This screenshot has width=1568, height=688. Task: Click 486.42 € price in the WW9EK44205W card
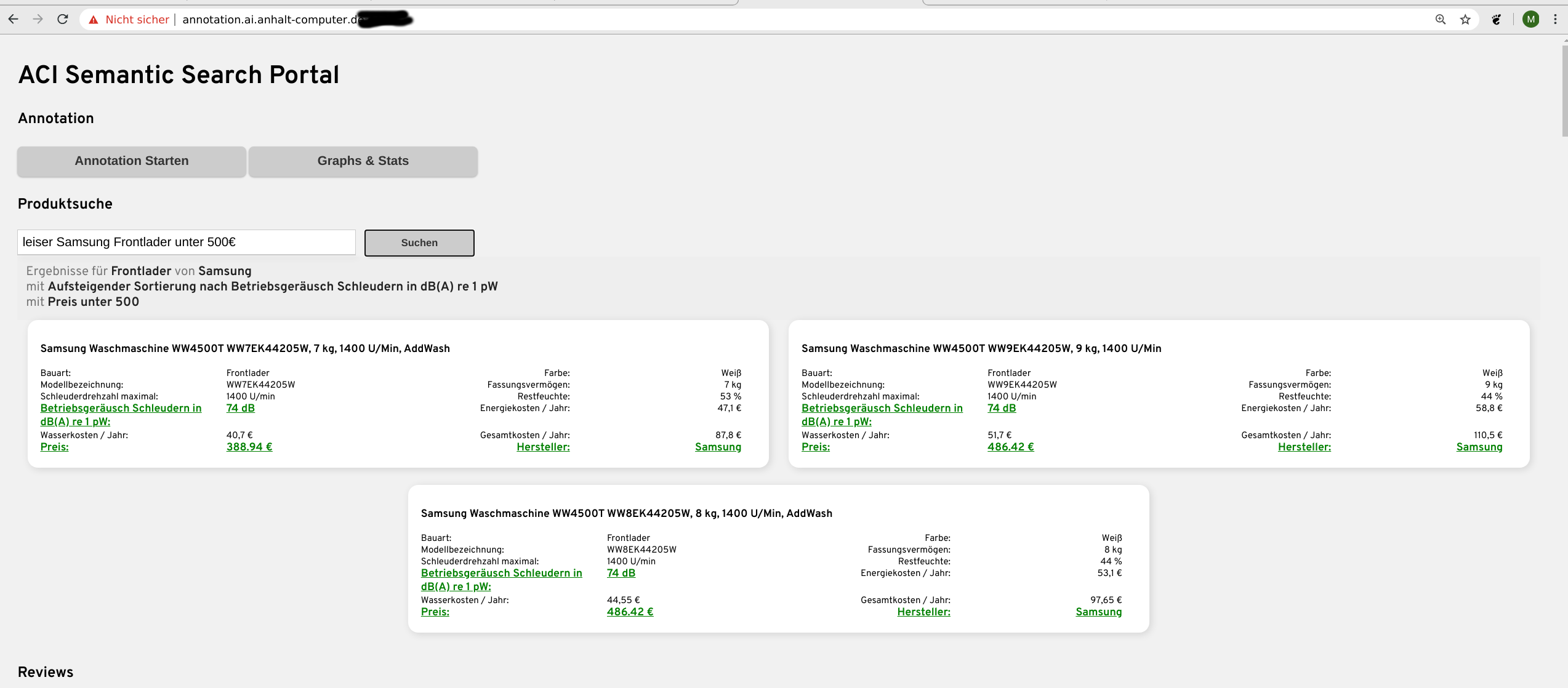(1011, 447)
